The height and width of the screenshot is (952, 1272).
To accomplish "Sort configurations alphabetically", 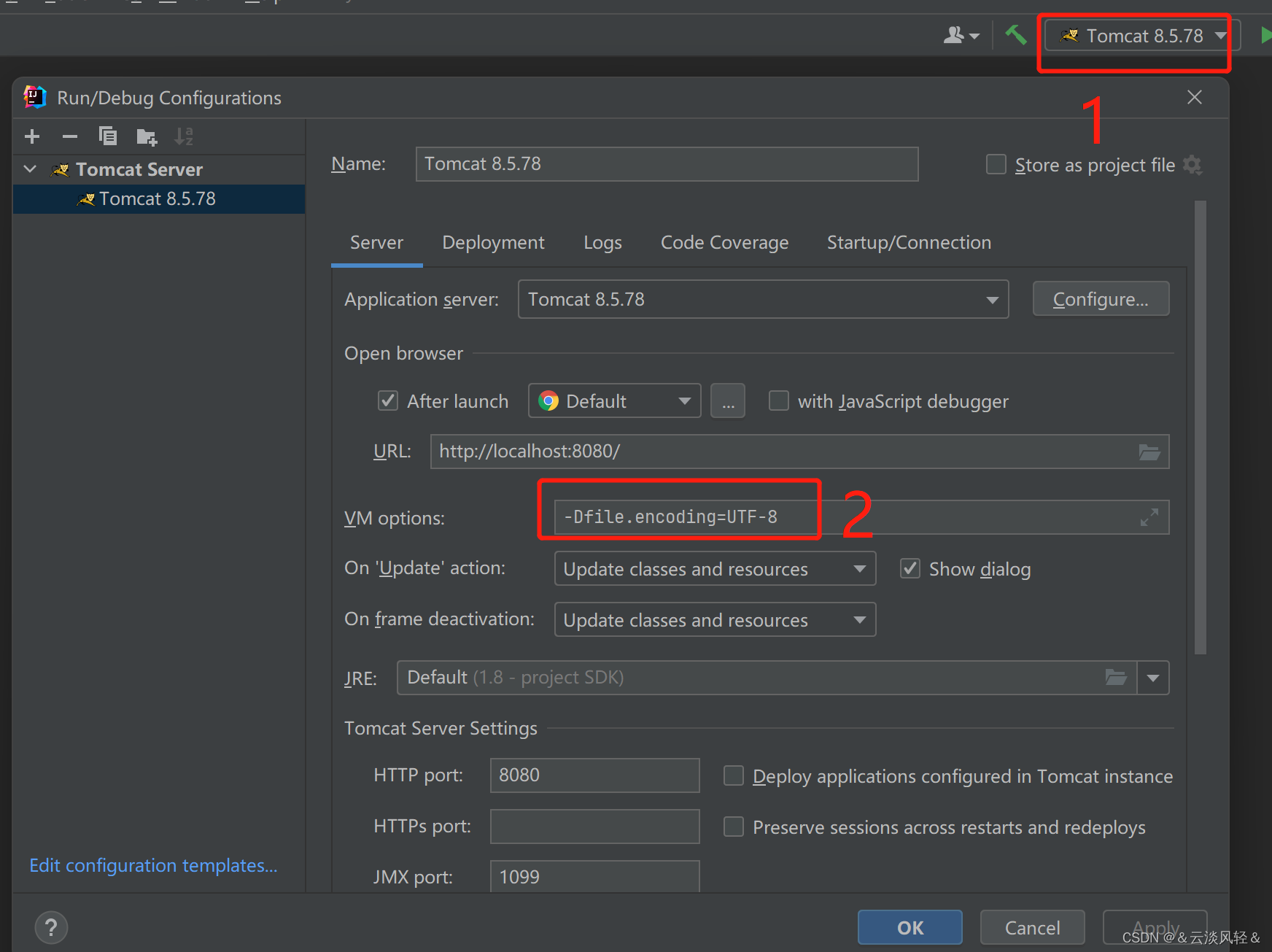I will click(184, 136).
